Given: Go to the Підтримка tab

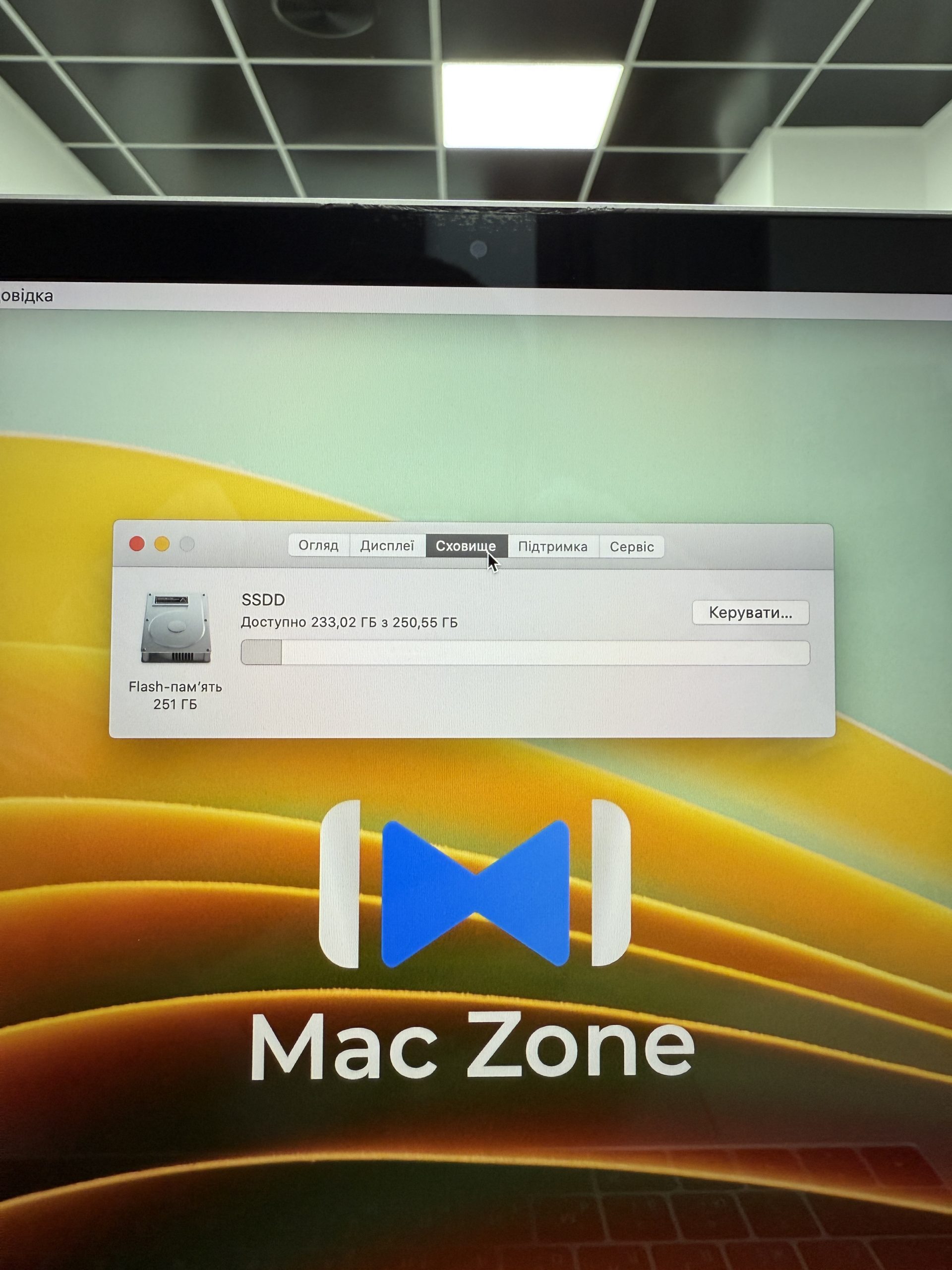Looking at the screenshot, I should 553,547.
